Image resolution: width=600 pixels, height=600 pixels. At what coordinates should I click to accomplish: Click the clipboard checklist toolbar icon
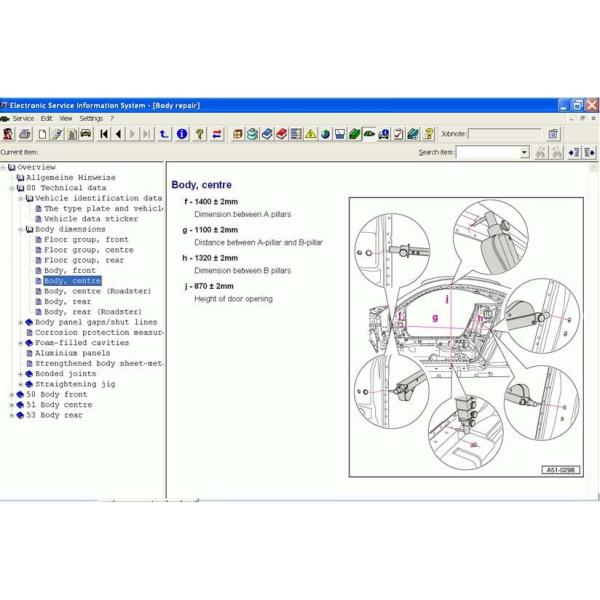click(x=398, y=134)
